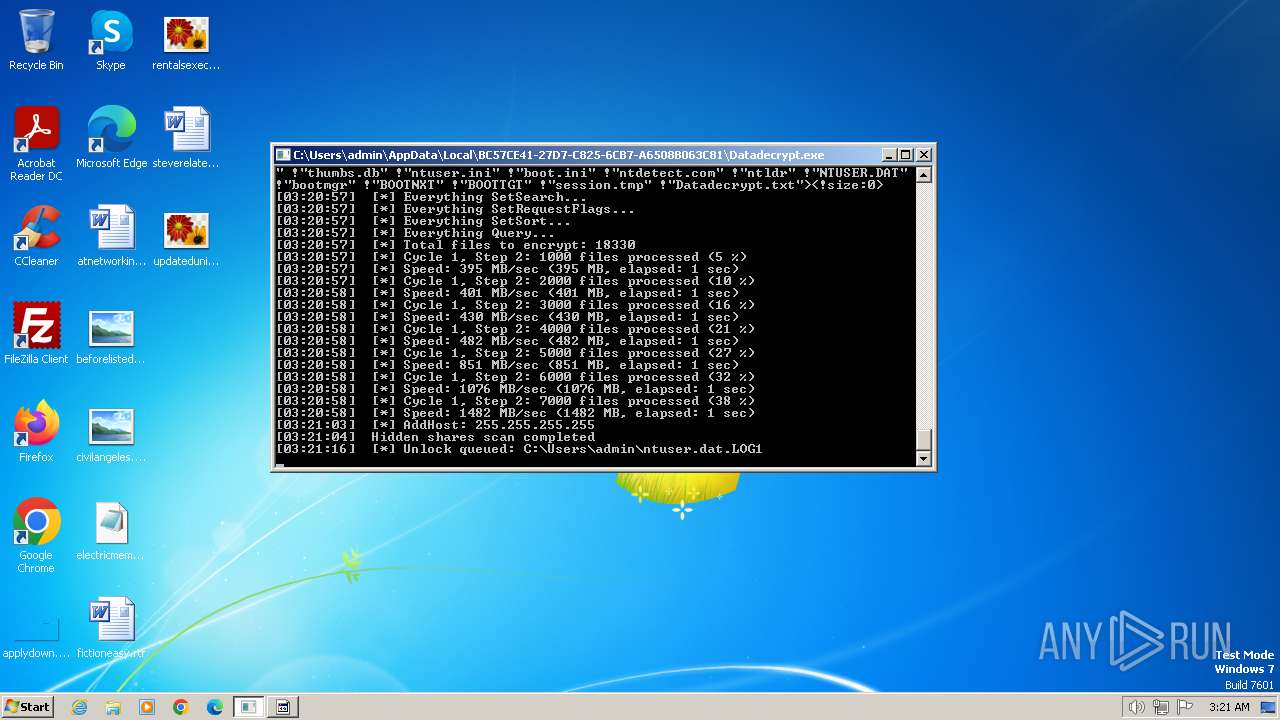
Task: Click 'Total files to encrypt: 18330' line
Action: [455, 245]
